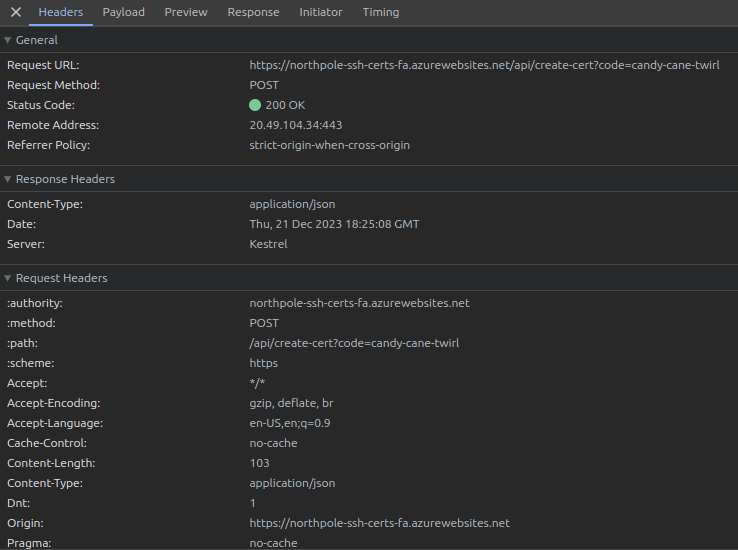738x550 pixels.
Task: Collapse the General section
Action: [8, 40]
